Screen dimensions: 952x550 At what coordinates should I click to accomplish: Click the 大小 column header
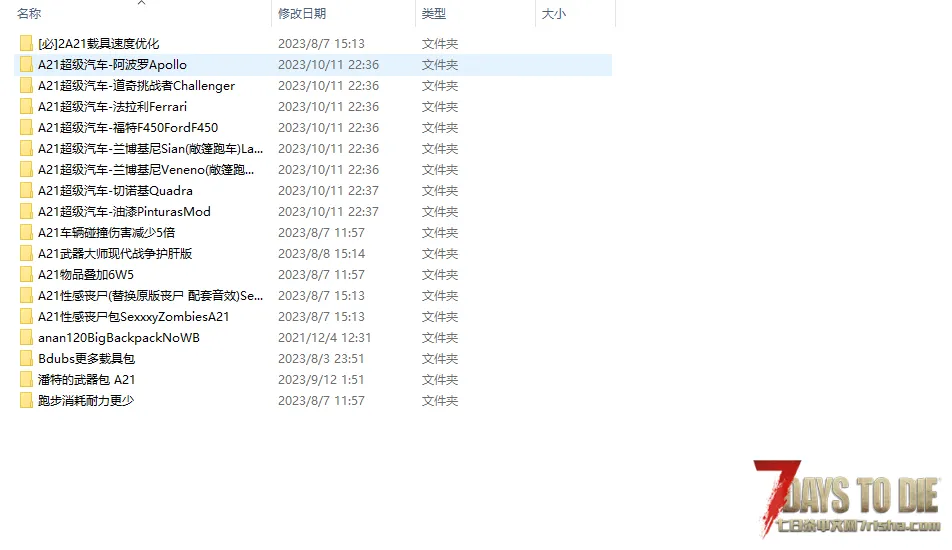553,14
